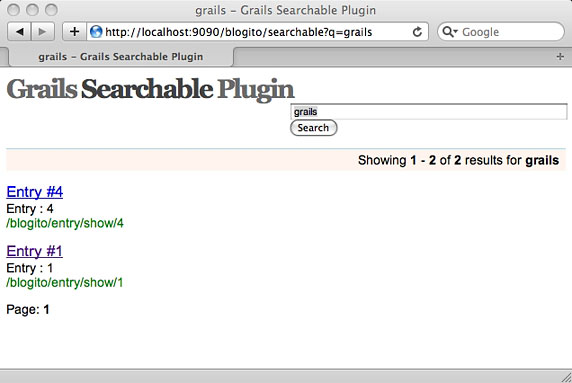Open the Google search magnifier dropdown
This screenshot has height=383, width=572.
(x=449, y=32)
